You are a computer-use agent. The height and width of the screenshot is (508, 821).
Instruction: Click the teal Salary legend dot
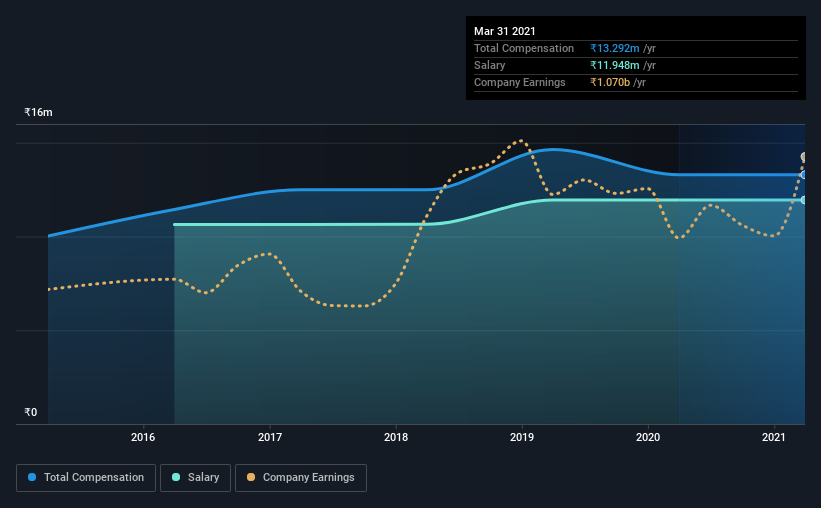point(176,477)
